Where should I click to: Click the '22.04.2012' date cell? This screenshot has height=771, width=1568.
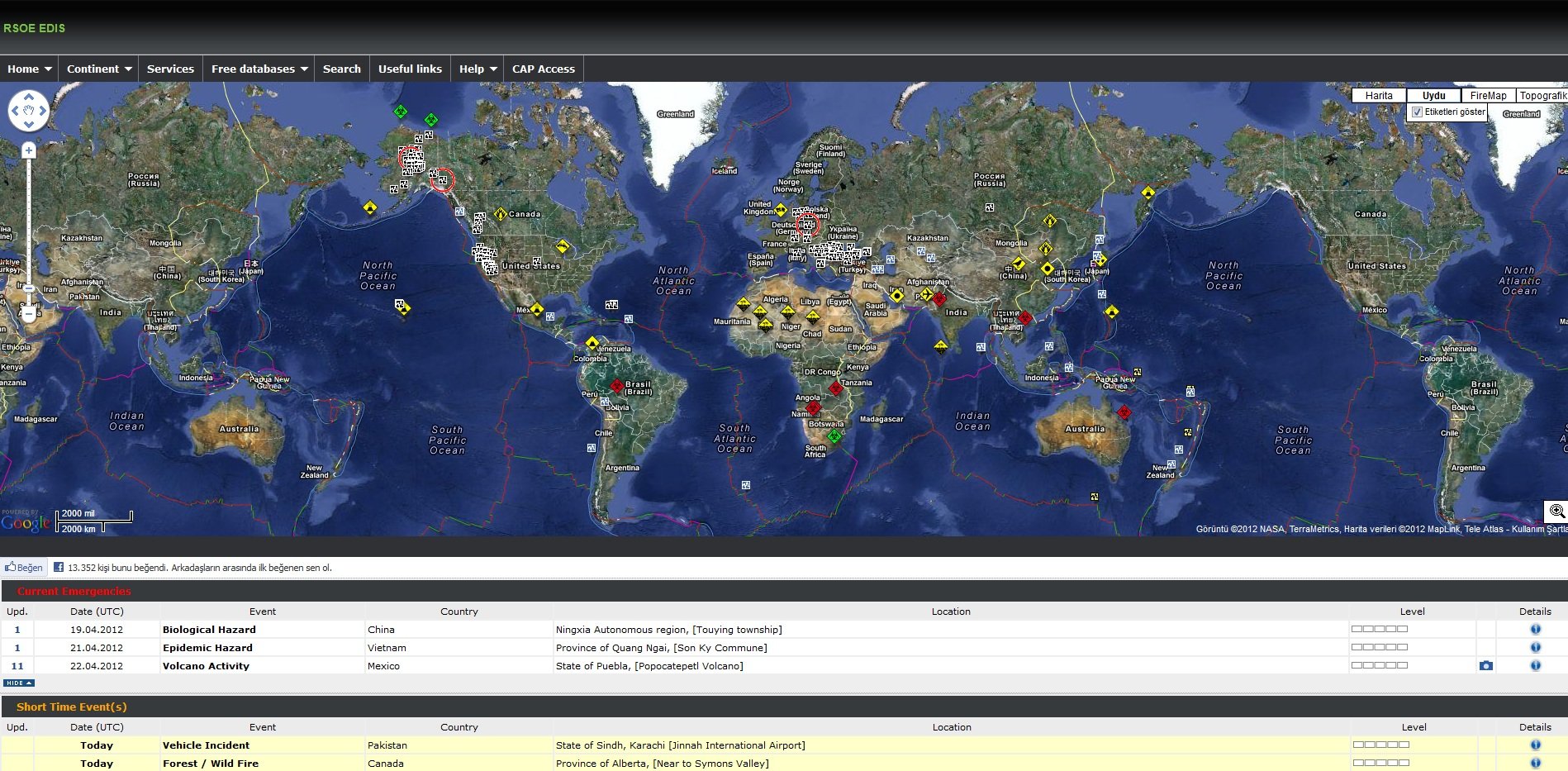click(97, 666)
